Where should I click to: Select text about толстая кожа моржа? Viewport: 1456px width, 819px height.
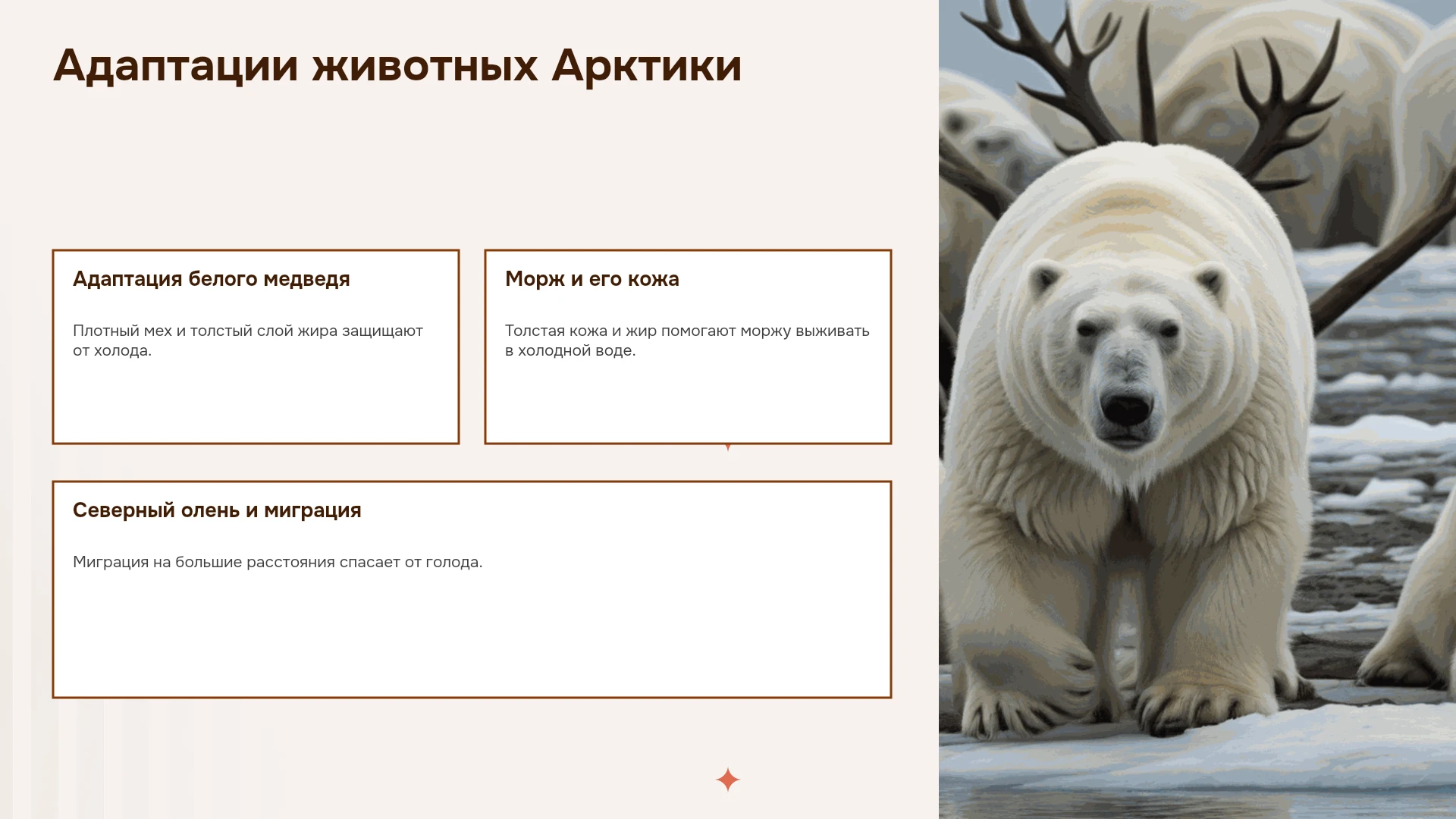[687, 340]
